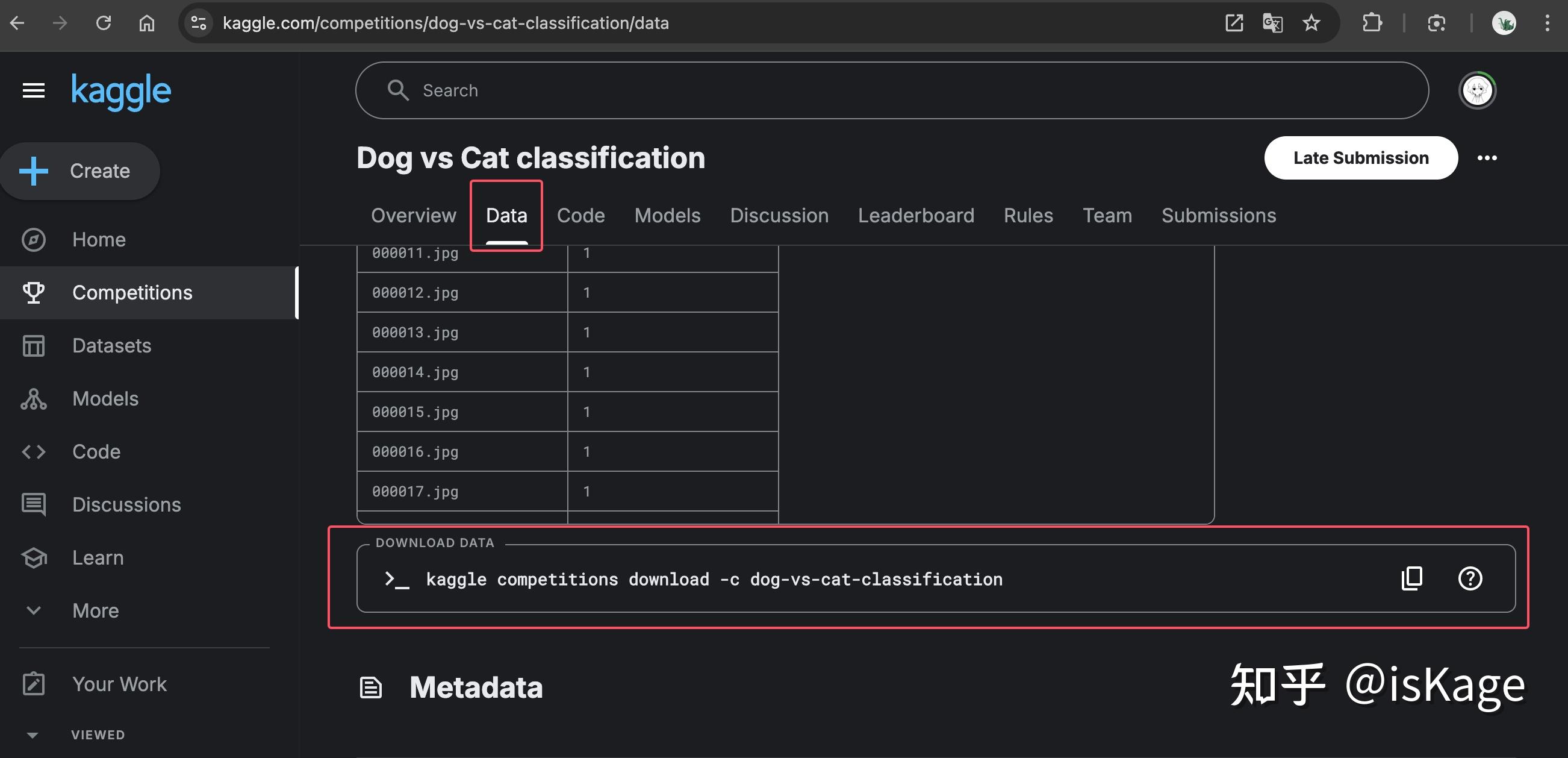The image size is (1568, 758).
Task: Open browser extensions puzzle icon
Action: tap(1371, 23)
